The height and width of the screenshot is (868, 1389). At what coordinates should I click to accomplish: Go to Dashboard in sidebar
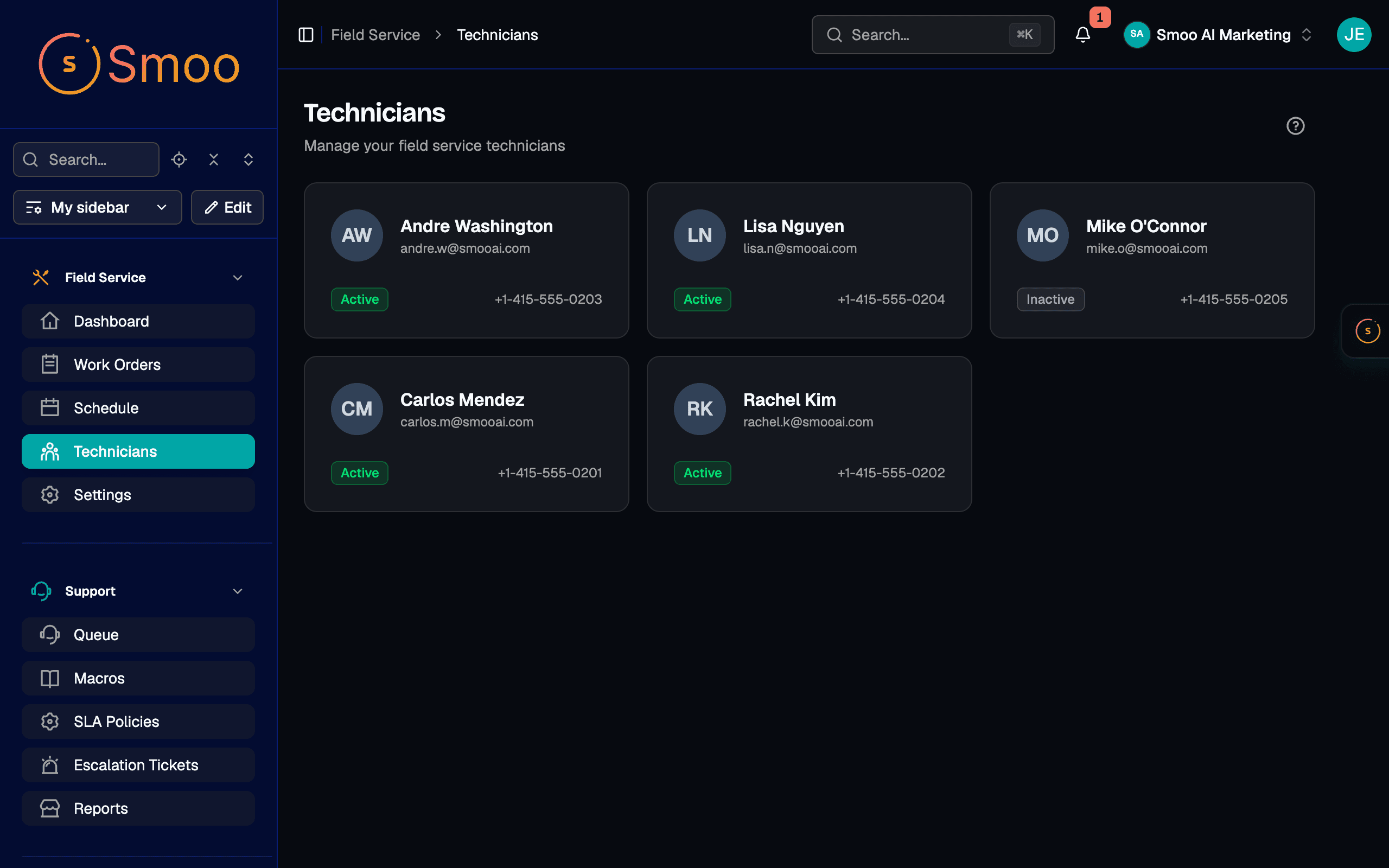pyautogui.click(x=138, y=322)
